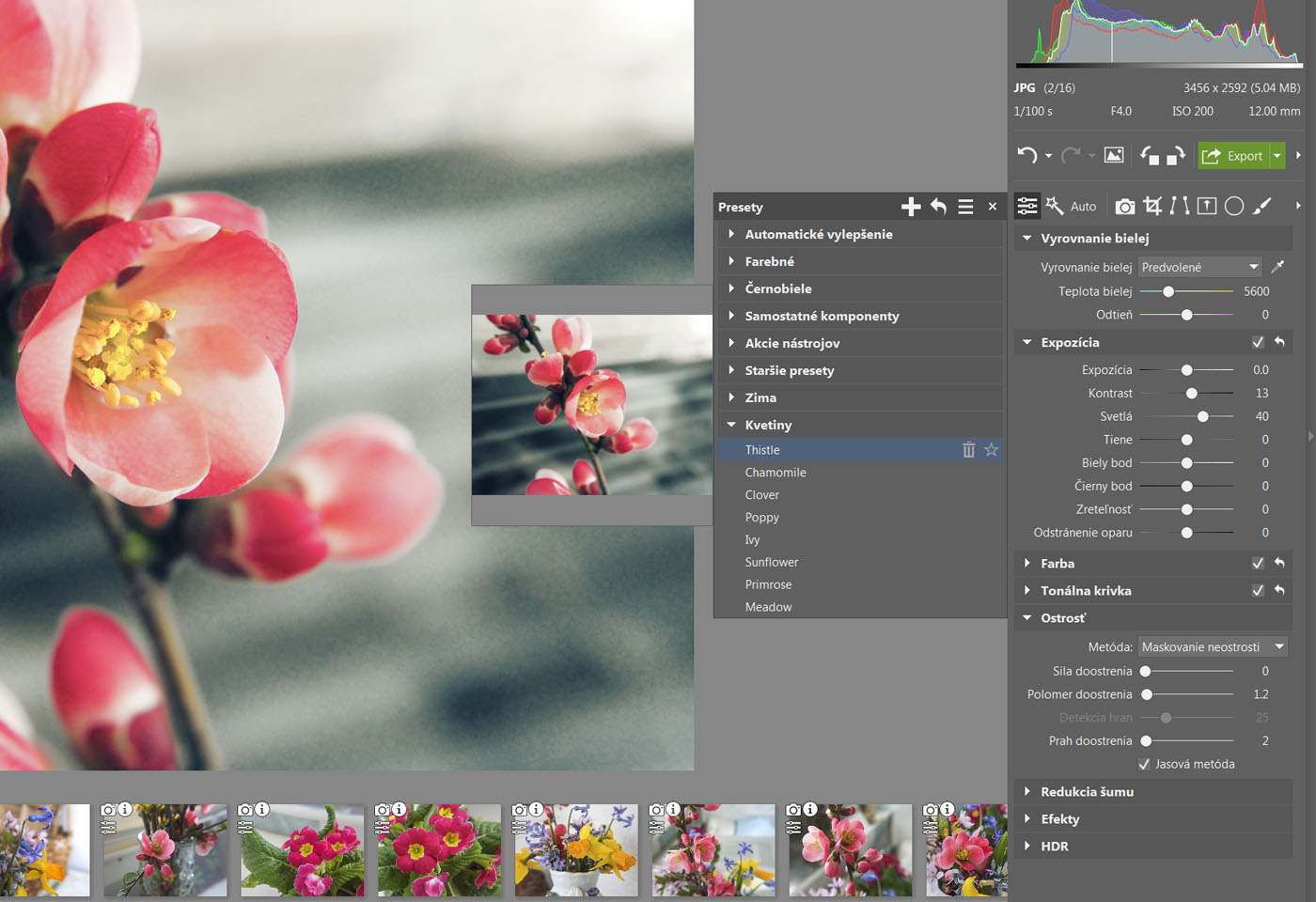The image size is (1316, 902).
Task: Open the undo history dropdown arrow
Action: [x=1048, y=156]
